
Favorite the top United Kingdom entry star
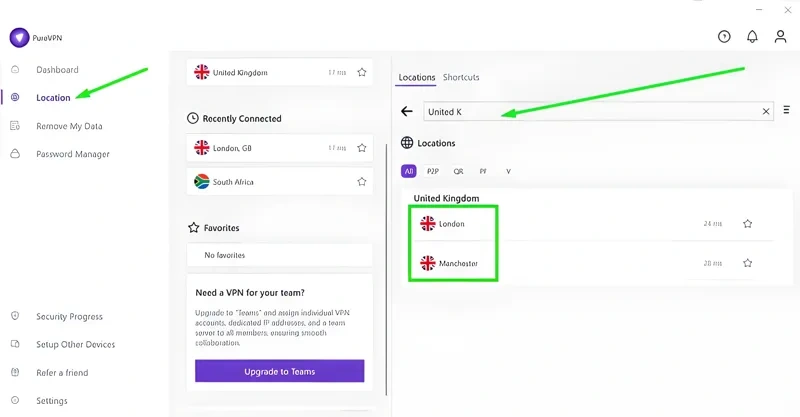click(x=362, y=72)
